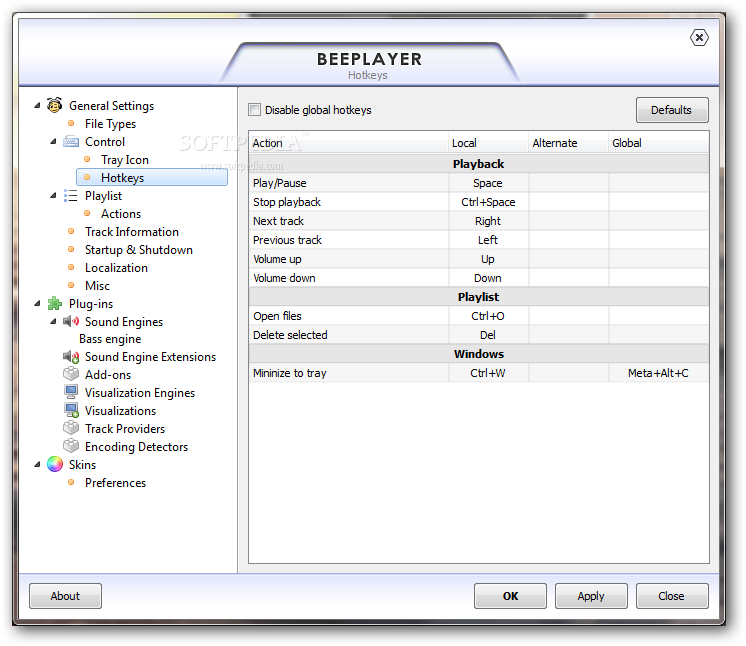Click the About button

click(x=65, y=596)
